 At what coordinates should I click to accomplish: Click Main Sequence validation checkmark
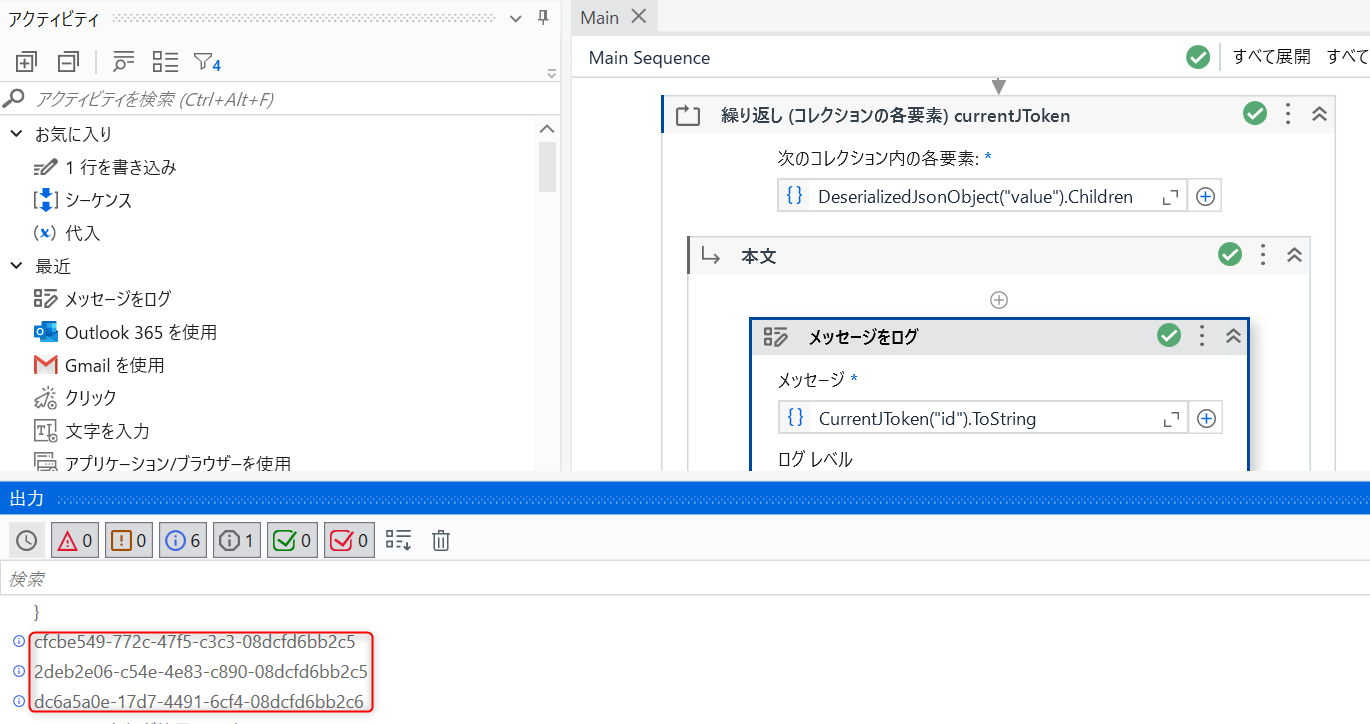[1198, 57]
